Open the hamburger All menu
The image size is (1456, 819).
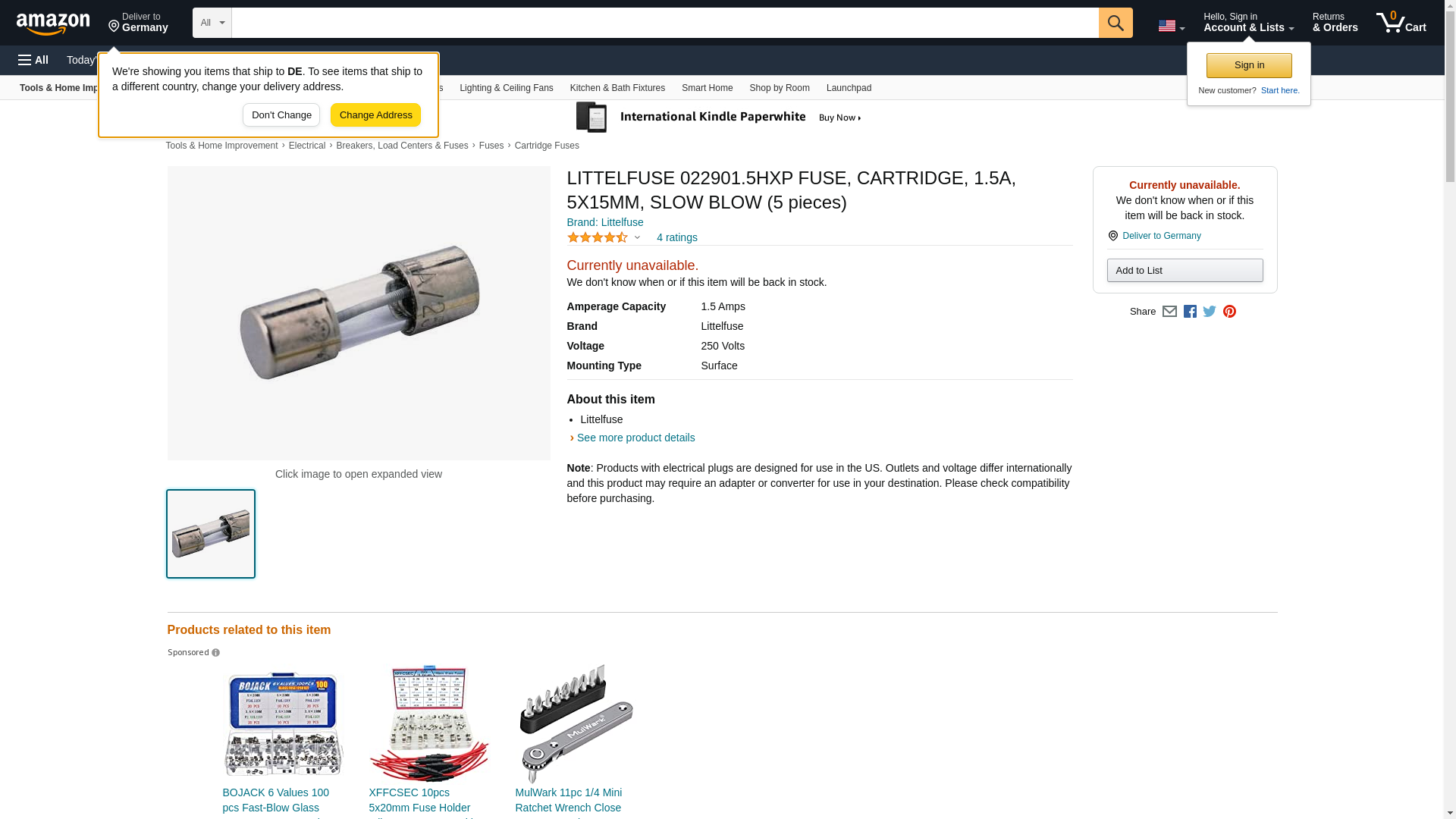tap(33, 60)
